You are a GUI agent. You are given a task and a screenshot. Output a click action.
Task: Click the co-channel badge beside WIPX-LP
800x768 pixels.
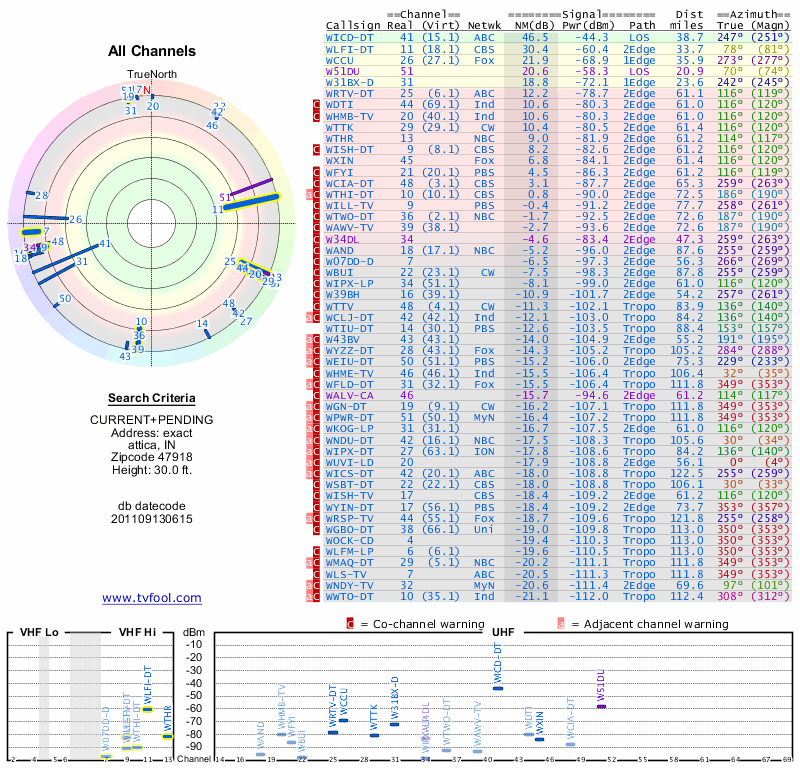click(316, 284)
